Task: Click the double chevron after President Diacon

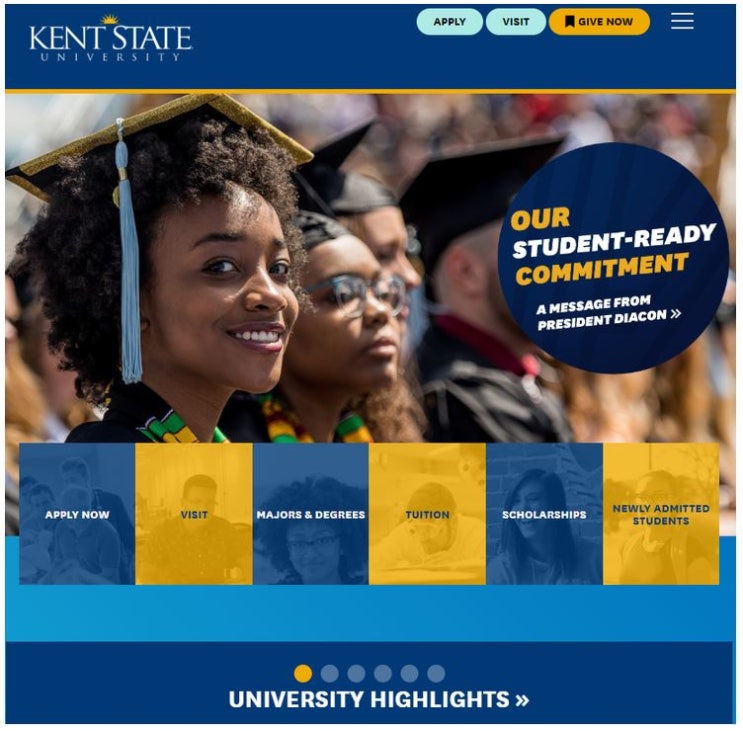Action: pyautogui.click(x=676, y=313)
